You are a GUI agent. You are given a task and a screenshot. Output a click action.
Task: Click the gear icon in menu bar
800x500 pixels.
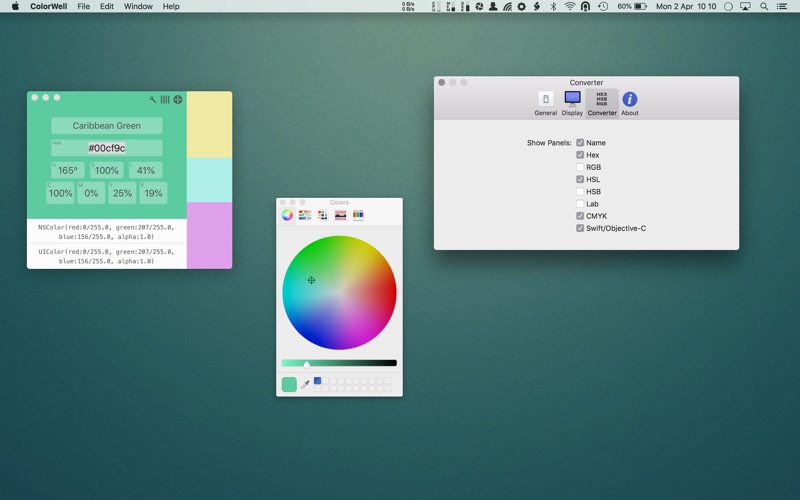click(x=521, y=6)
